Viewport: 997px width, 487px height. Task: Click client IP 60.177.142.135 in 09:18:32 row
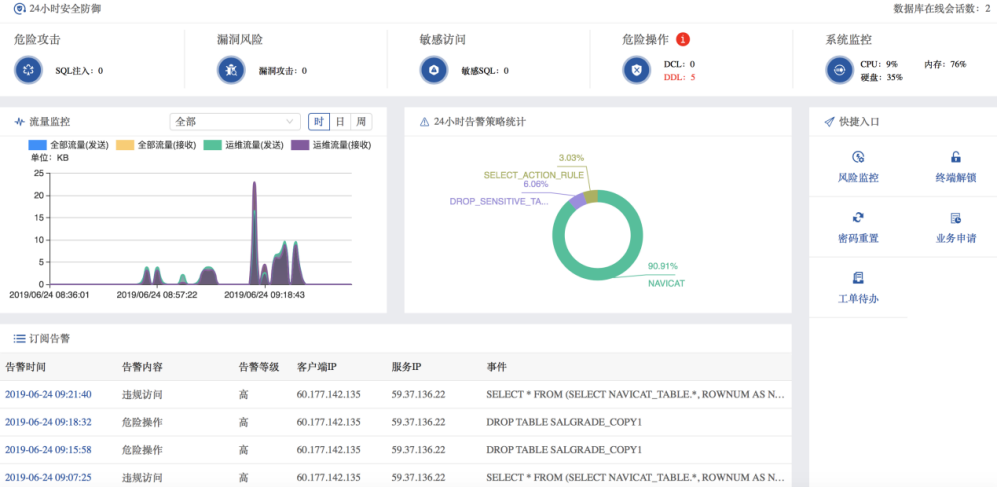pyautogui.click(x=329, y=422)
